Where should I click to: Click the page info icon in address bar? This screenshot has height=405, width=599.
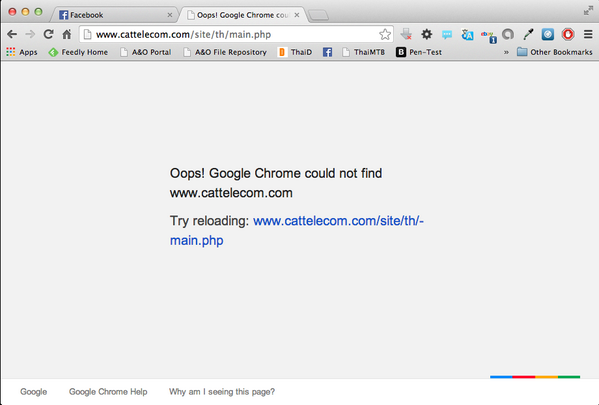[x=87, y=34]
